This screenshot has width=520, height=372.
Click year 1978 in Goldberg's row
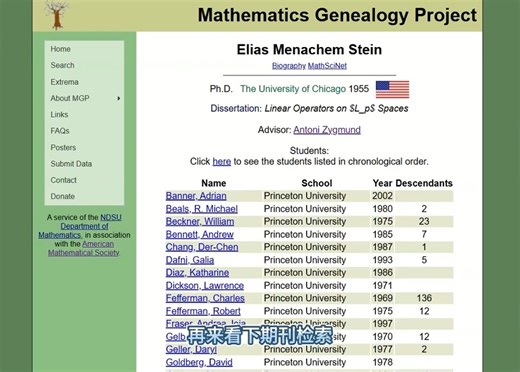[x=383, y=363]
